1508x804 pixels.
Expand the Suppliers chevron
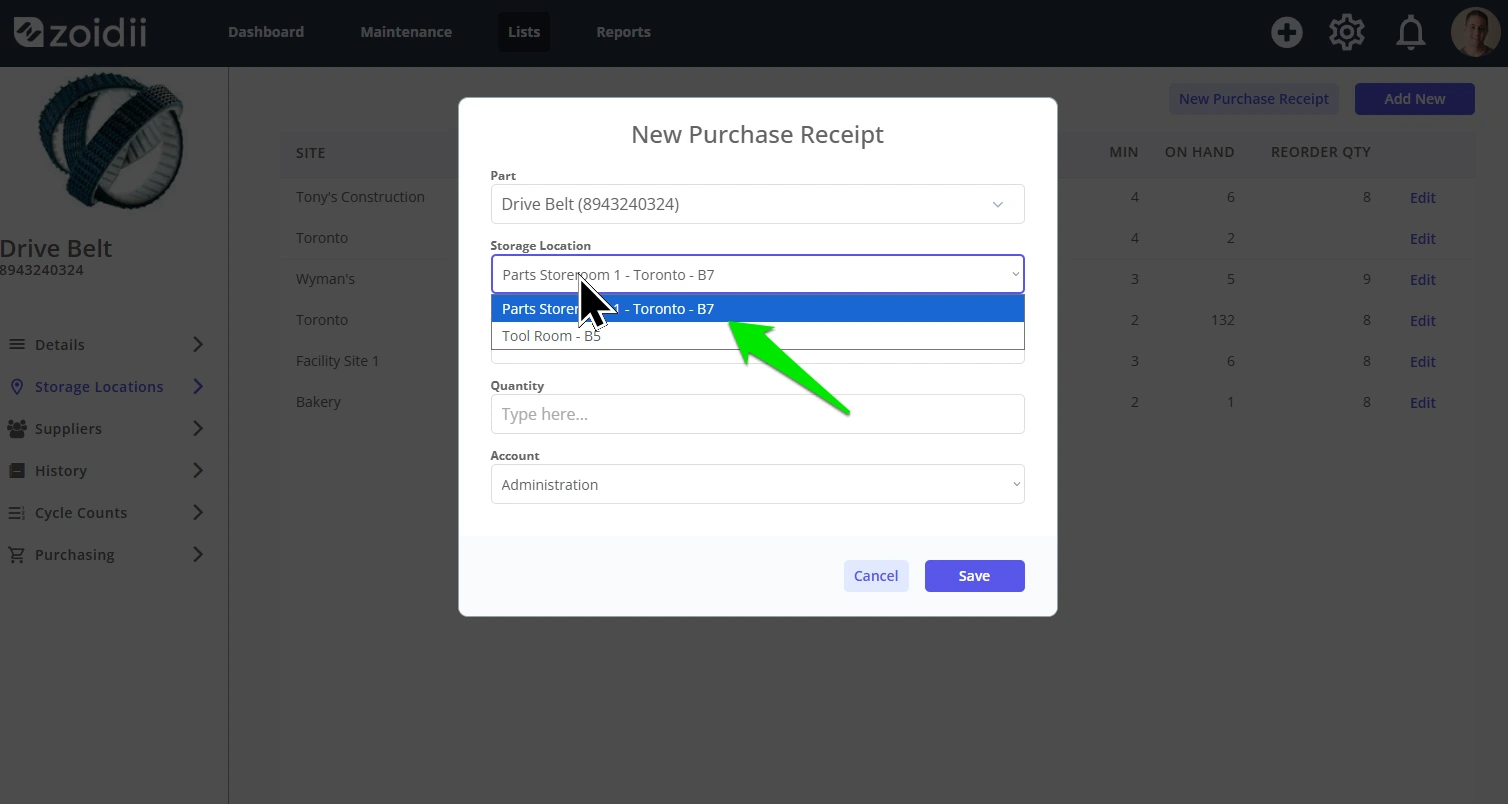coord(198,428)
